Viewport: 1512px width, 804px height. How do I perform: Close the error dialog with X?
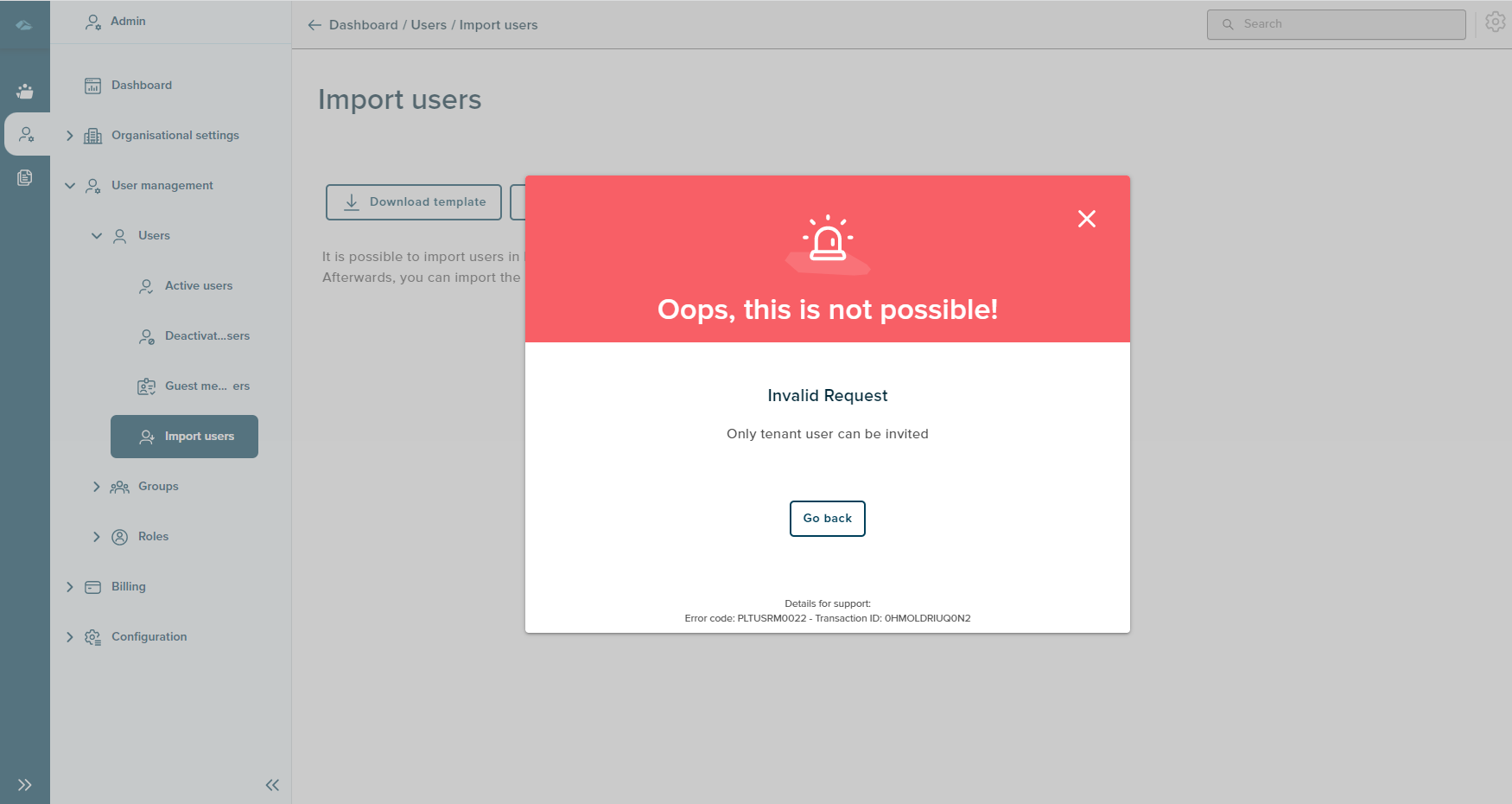pos(1086,219)
